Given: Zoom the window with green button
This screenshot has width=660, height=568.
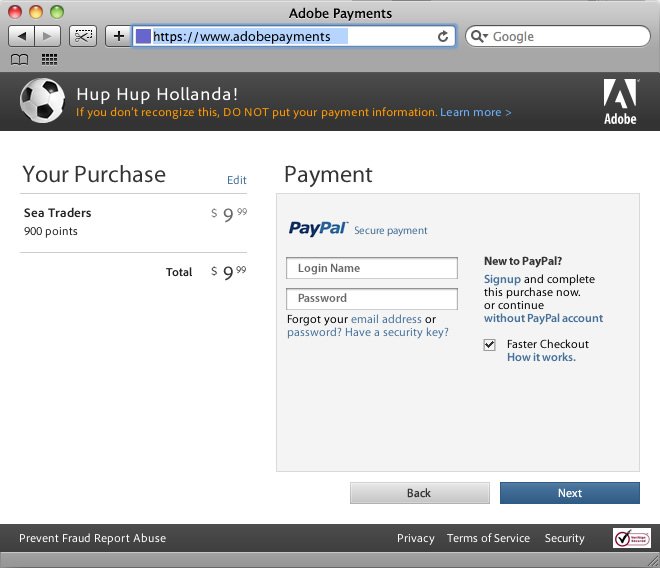Looking at the screenshot, I should [57, 12].
